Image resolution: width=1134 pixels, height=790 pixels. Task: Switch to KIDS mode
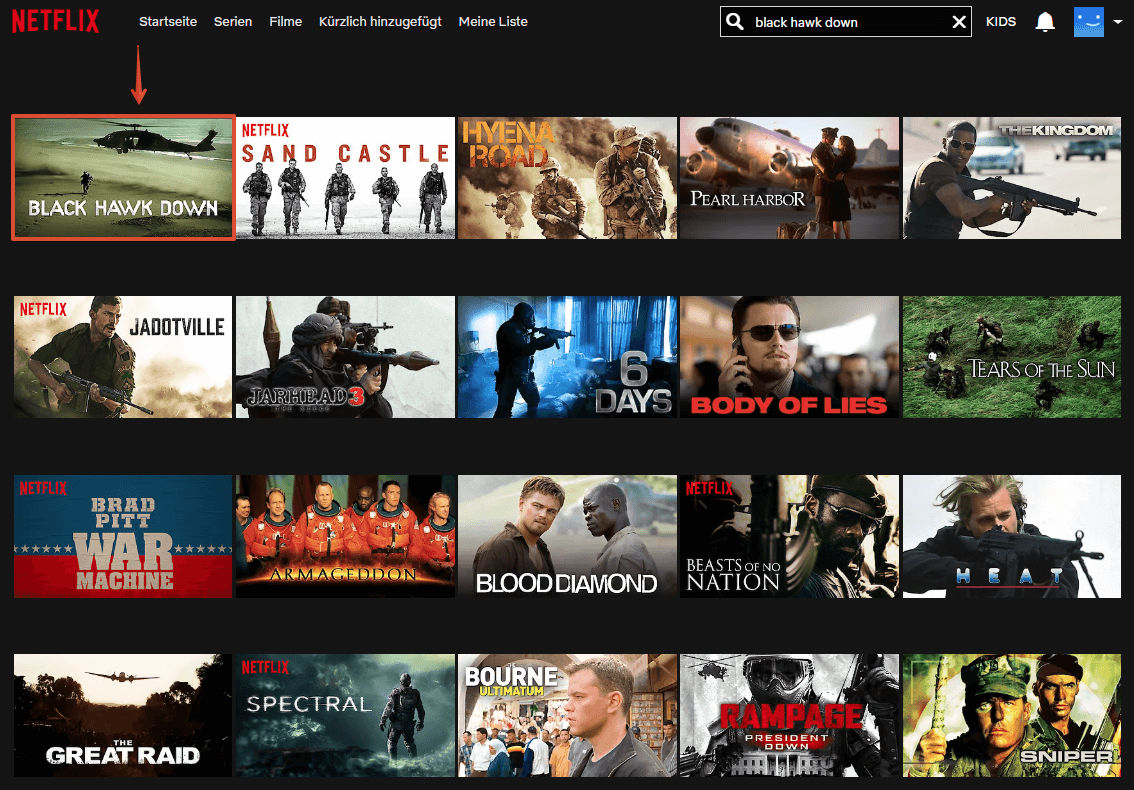(1001, 22)
